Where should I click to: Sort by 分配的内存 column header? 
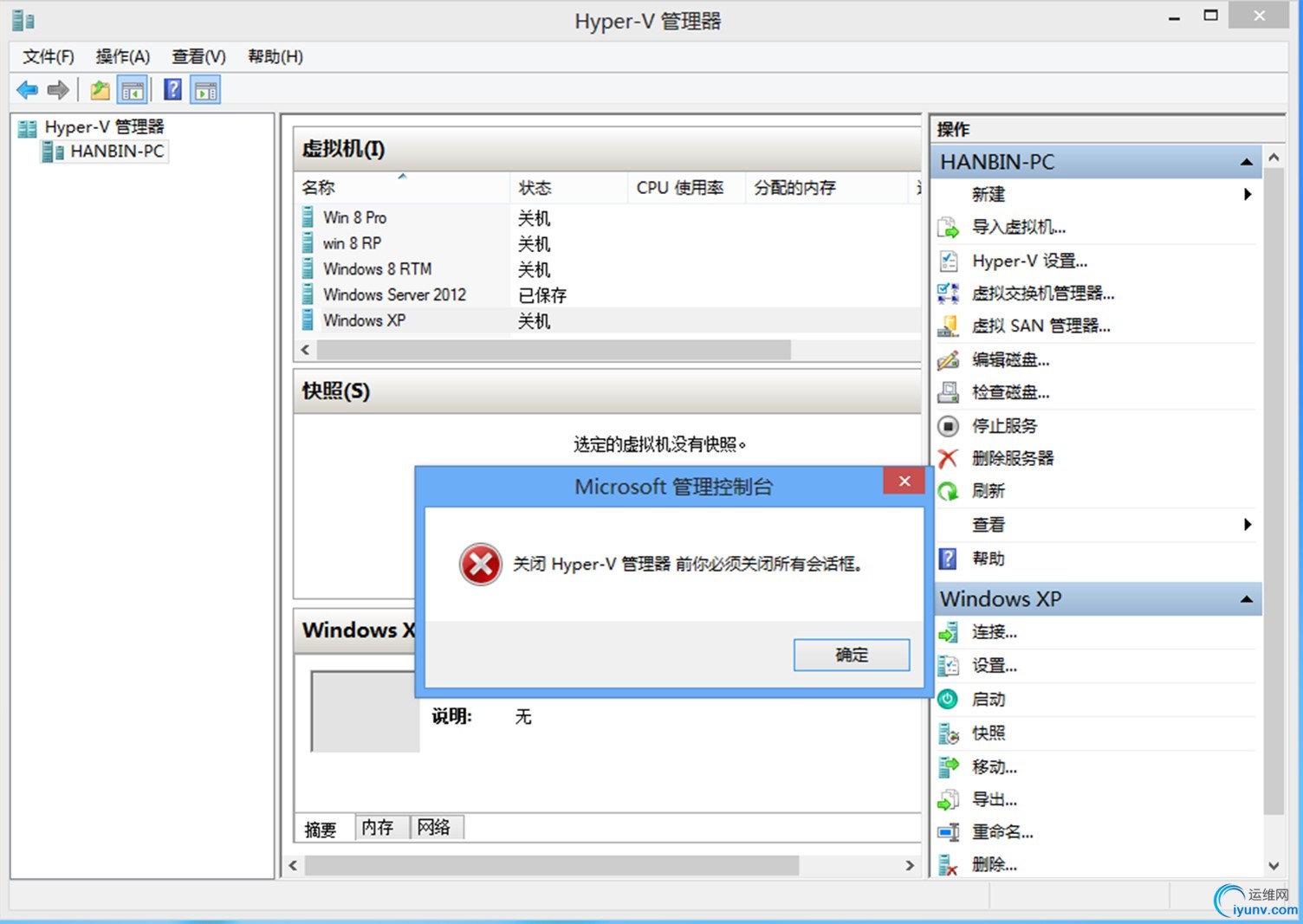(828, 188)
